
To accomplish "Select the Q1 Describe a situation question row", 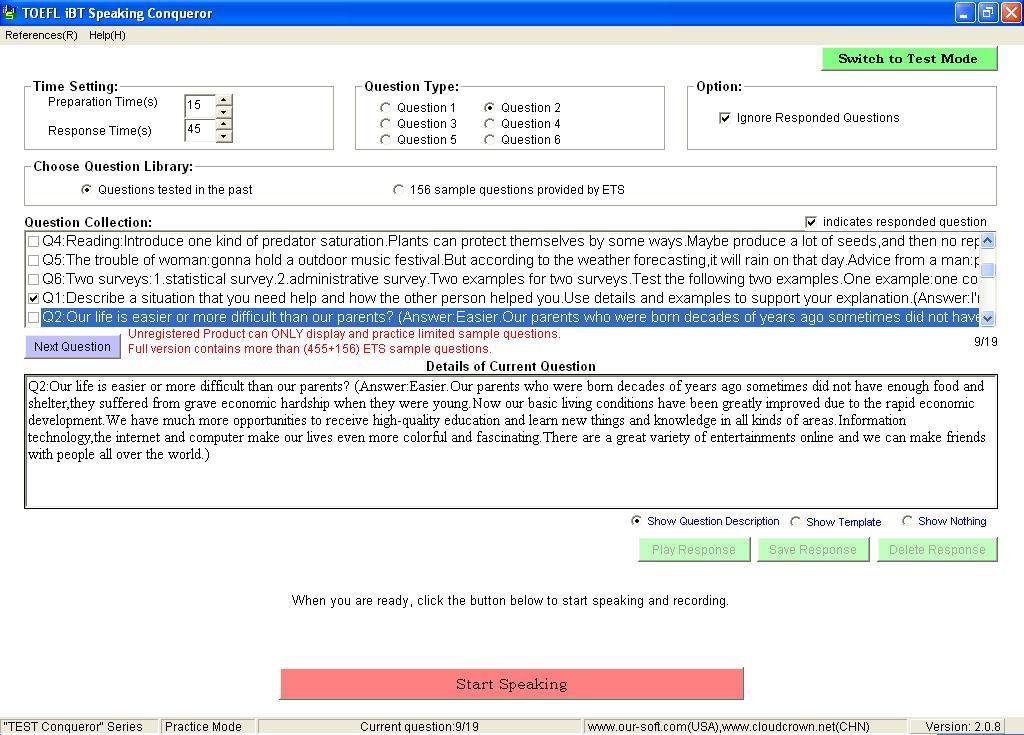I will click(509, 298).
